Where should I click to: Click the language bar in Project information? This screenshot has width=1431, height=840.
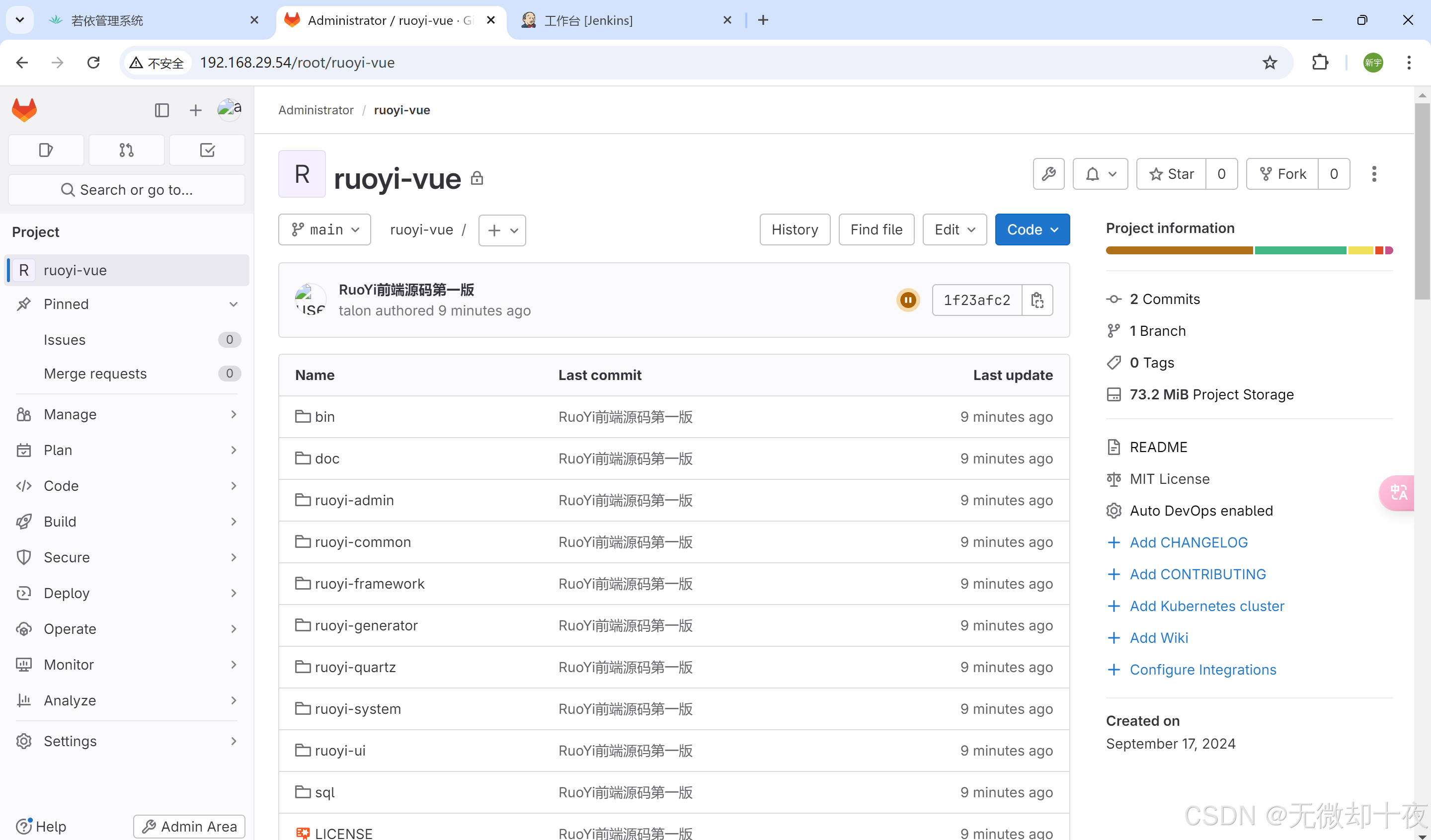point(1249,250)
